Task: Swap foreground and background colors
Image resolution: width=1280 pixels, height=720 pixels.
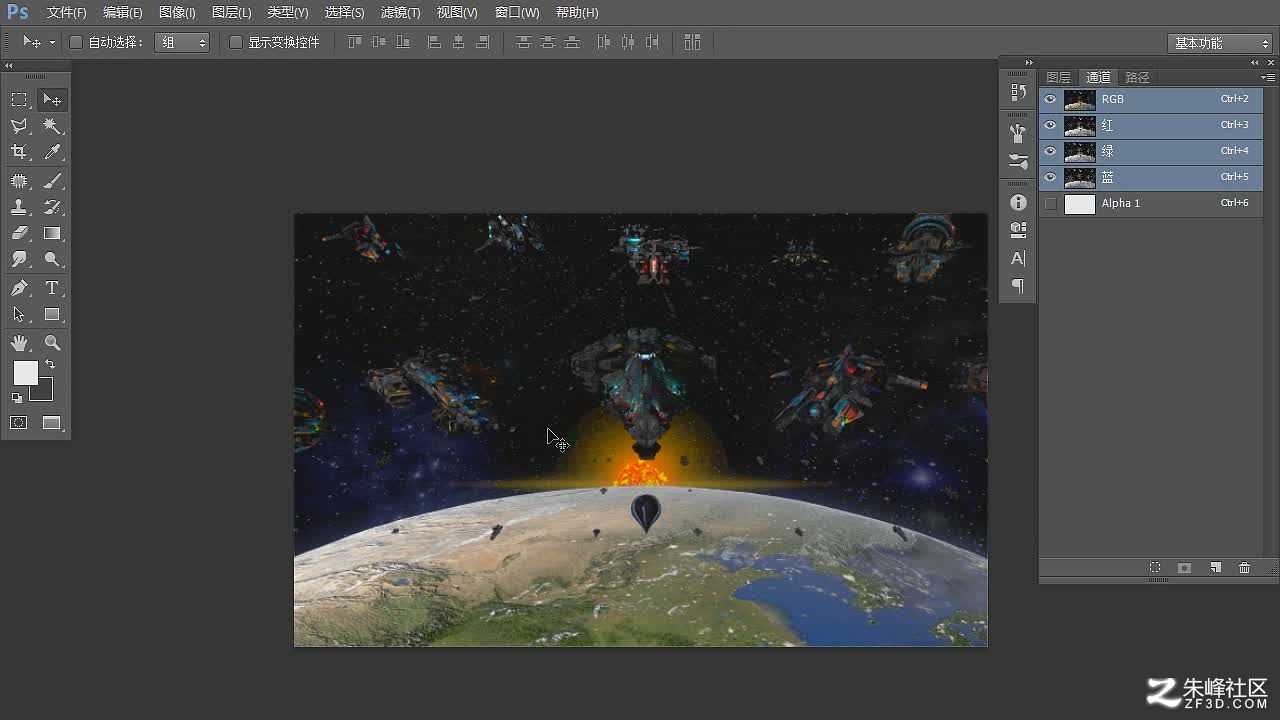Action: [x=50, y=365]
